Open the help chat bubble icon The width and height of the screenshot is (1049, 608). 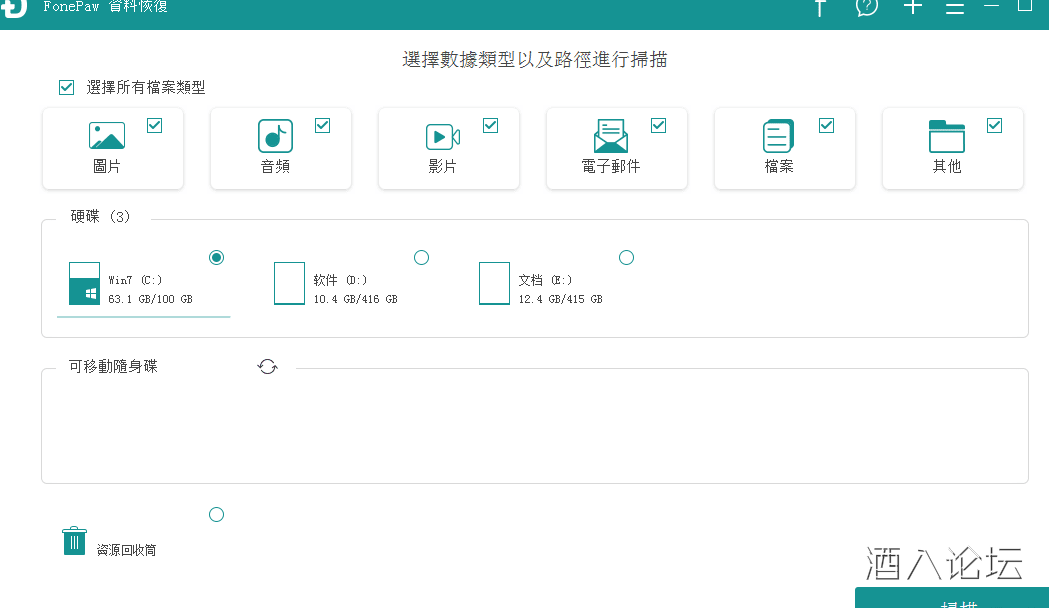(867, 7)
